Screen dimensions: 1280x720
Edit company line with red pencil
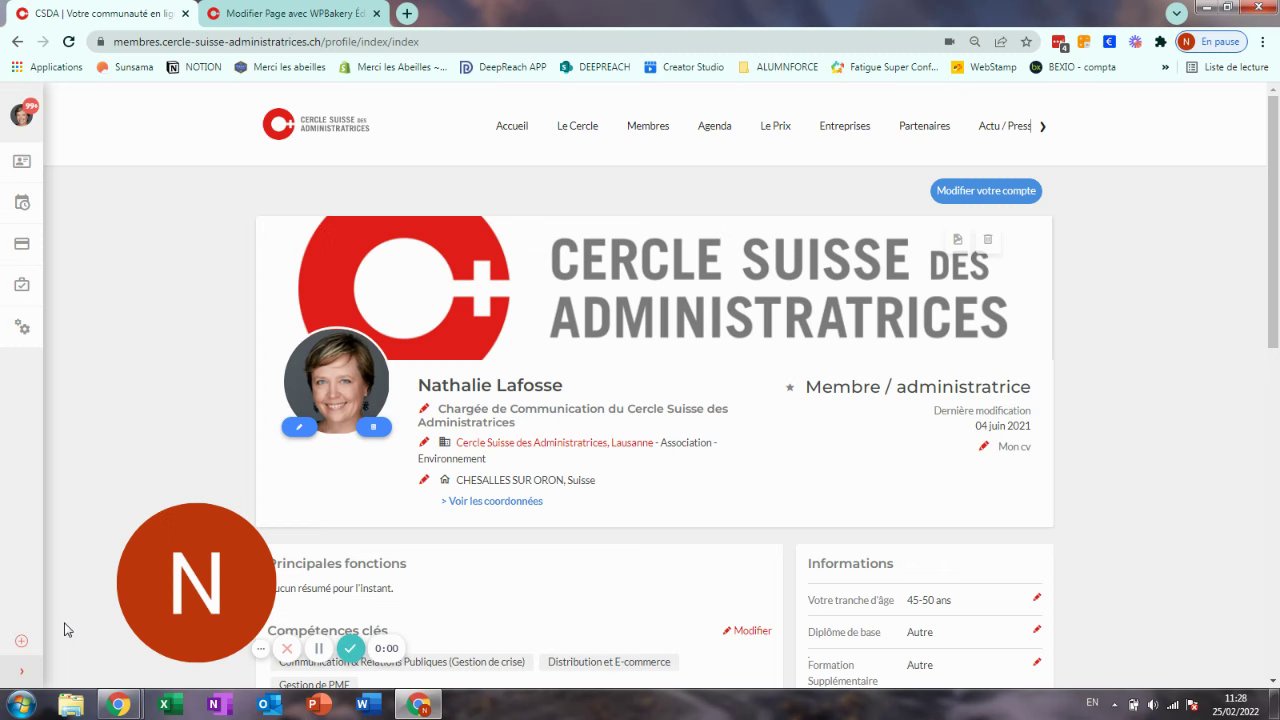(x=424, y=442)
